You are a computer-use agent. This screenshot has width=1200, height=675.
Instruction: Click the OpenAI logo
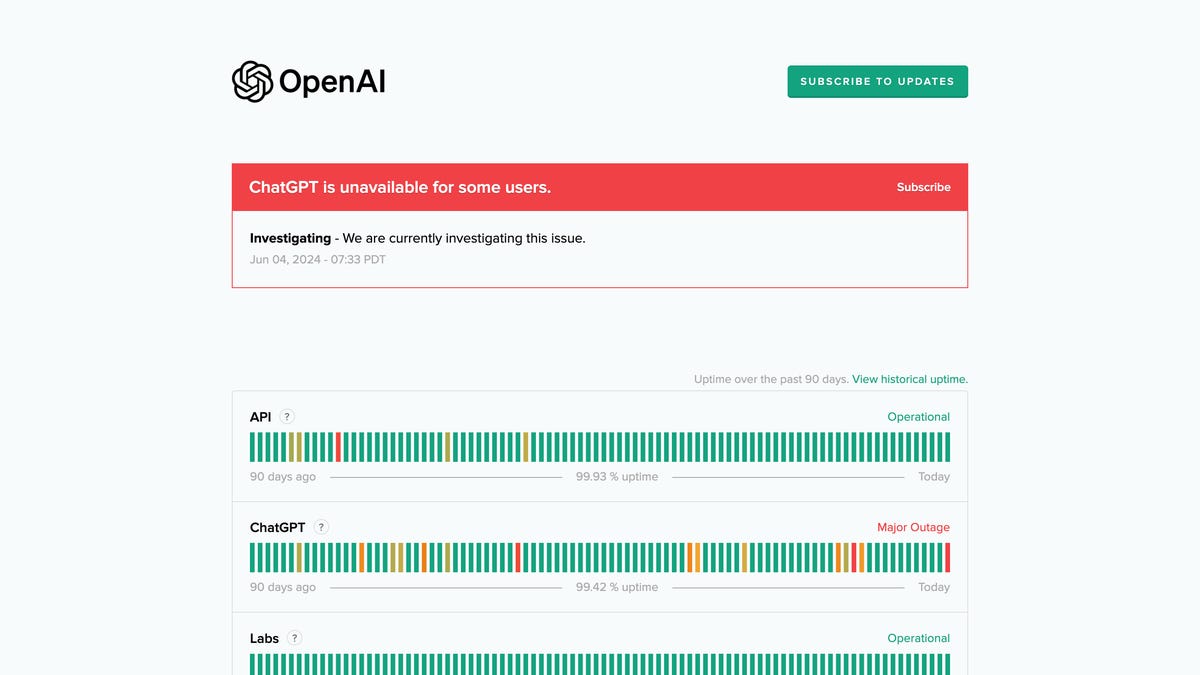(x=307, y=83)
